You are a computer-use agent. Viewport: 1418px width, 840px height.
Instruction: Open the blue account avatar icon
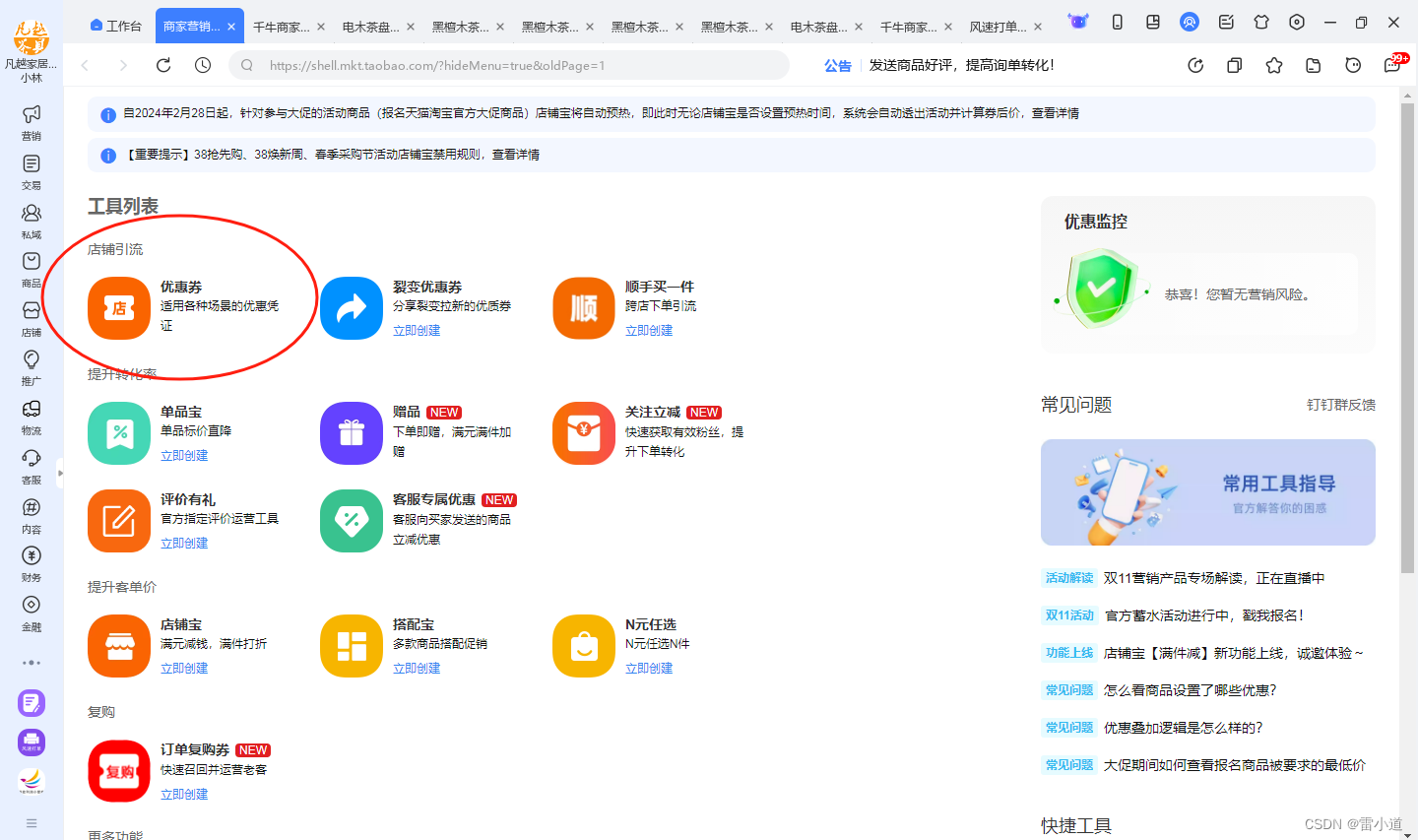pyautogui.click(x=1190, y=22)
